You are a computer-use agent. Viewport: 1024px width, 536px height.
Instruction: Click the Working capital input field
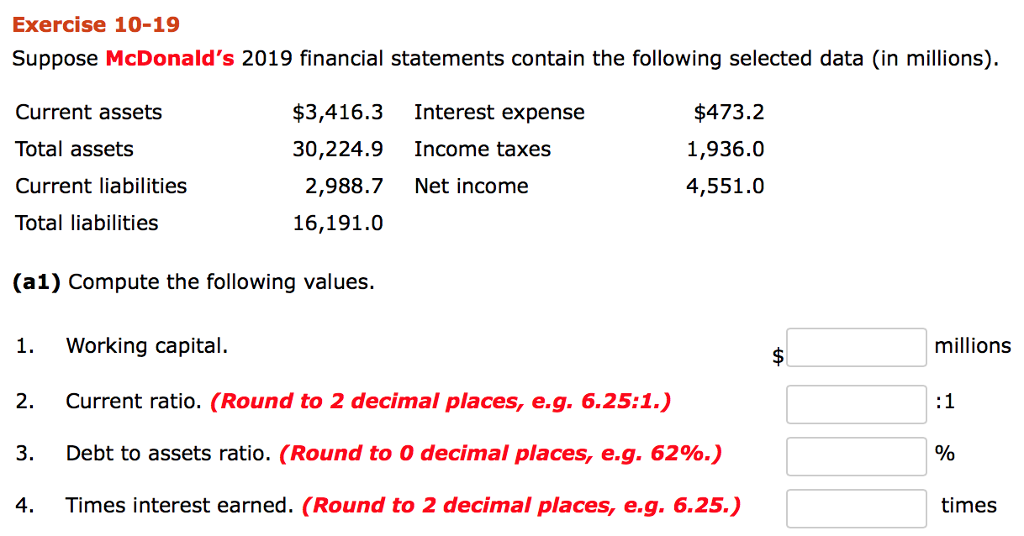pyautogui.click(x=856, y=347)
